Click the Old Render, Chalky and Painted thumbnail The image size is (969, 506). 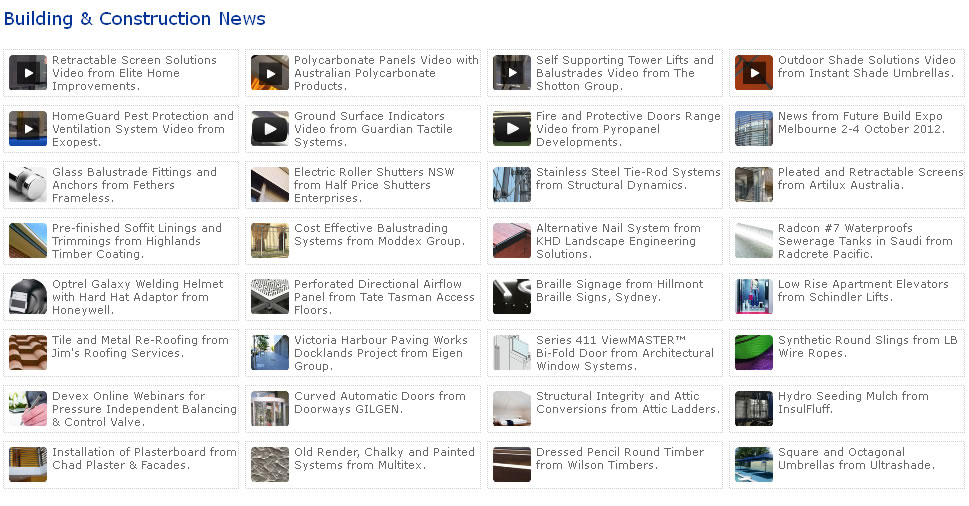click(270, 465)
